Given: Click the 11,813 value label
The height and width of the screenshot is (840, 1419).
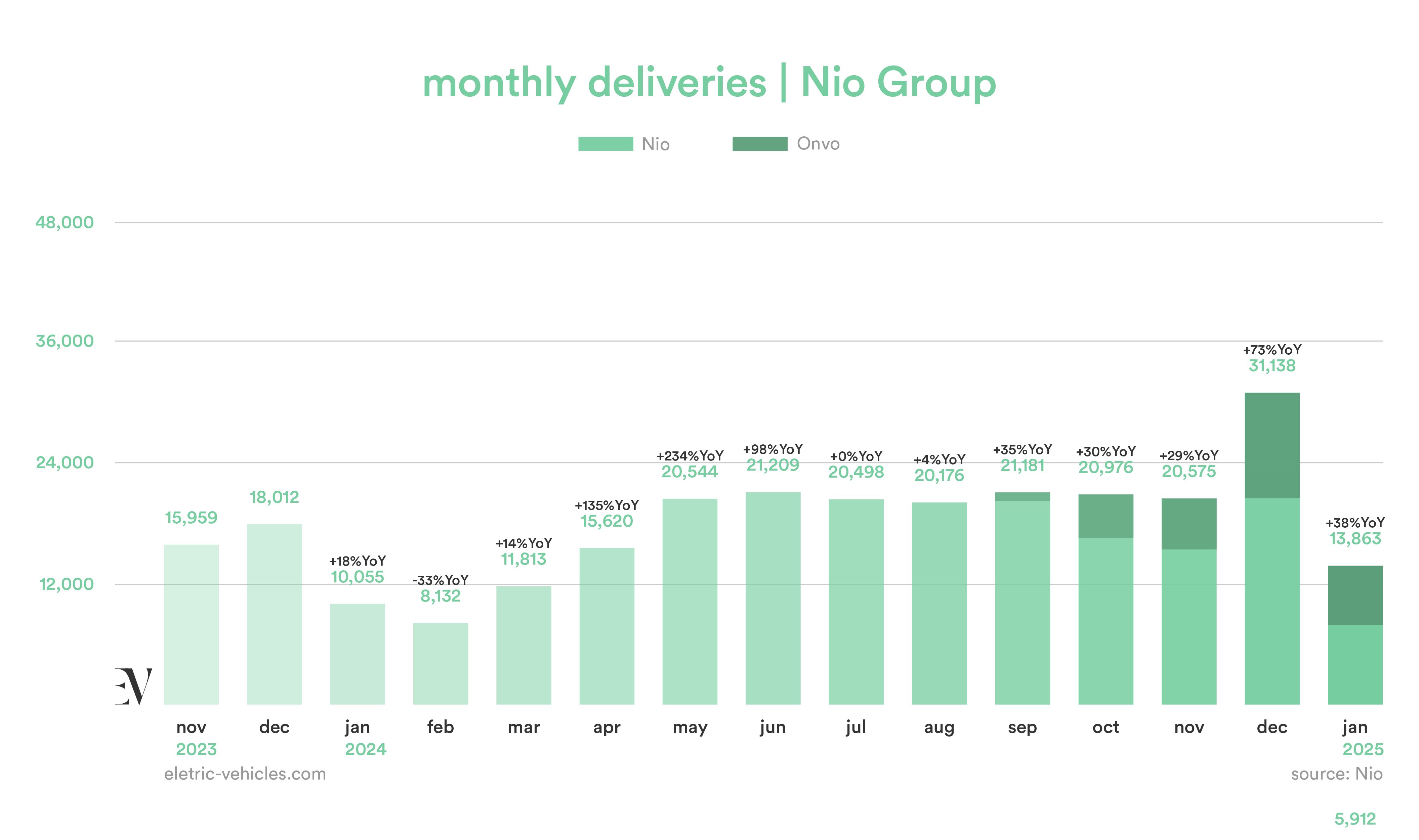Looking at the screenshot, I should 524,559.
